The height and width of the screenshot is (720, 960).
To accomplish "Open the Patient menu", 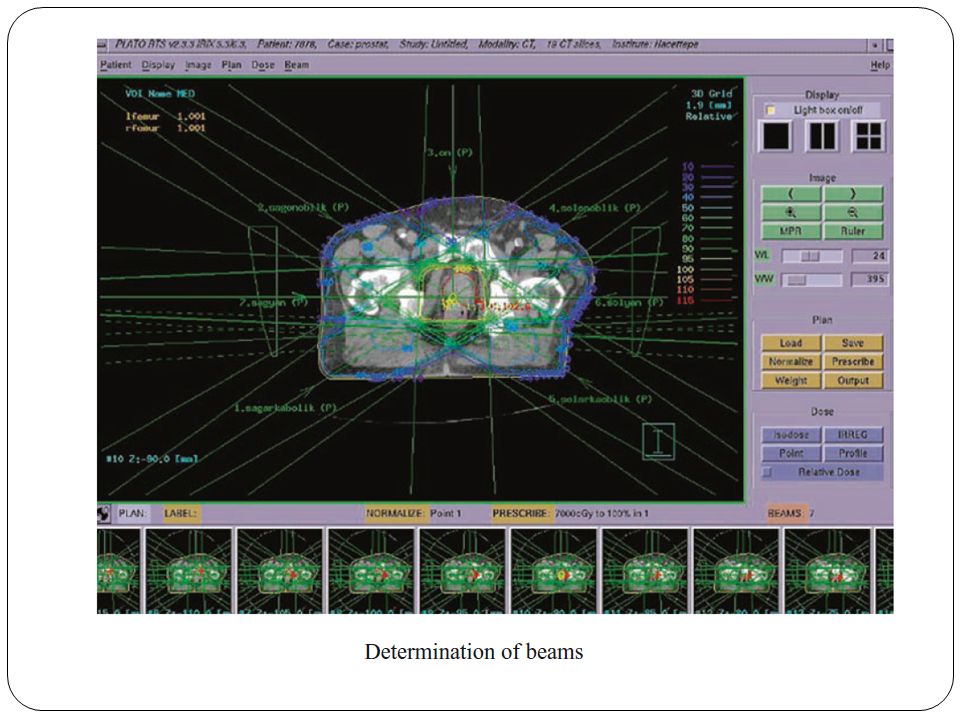I will pos(116,65).
